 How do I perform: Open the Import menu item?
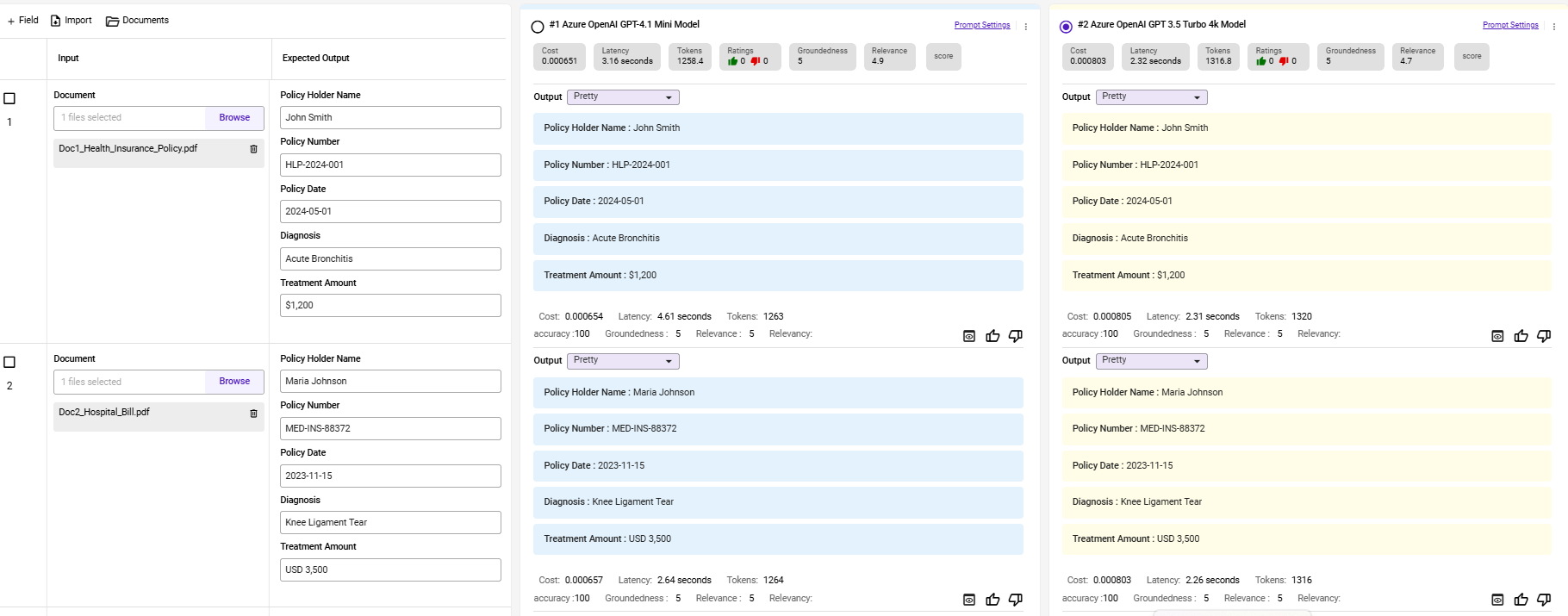coord(71,21)
